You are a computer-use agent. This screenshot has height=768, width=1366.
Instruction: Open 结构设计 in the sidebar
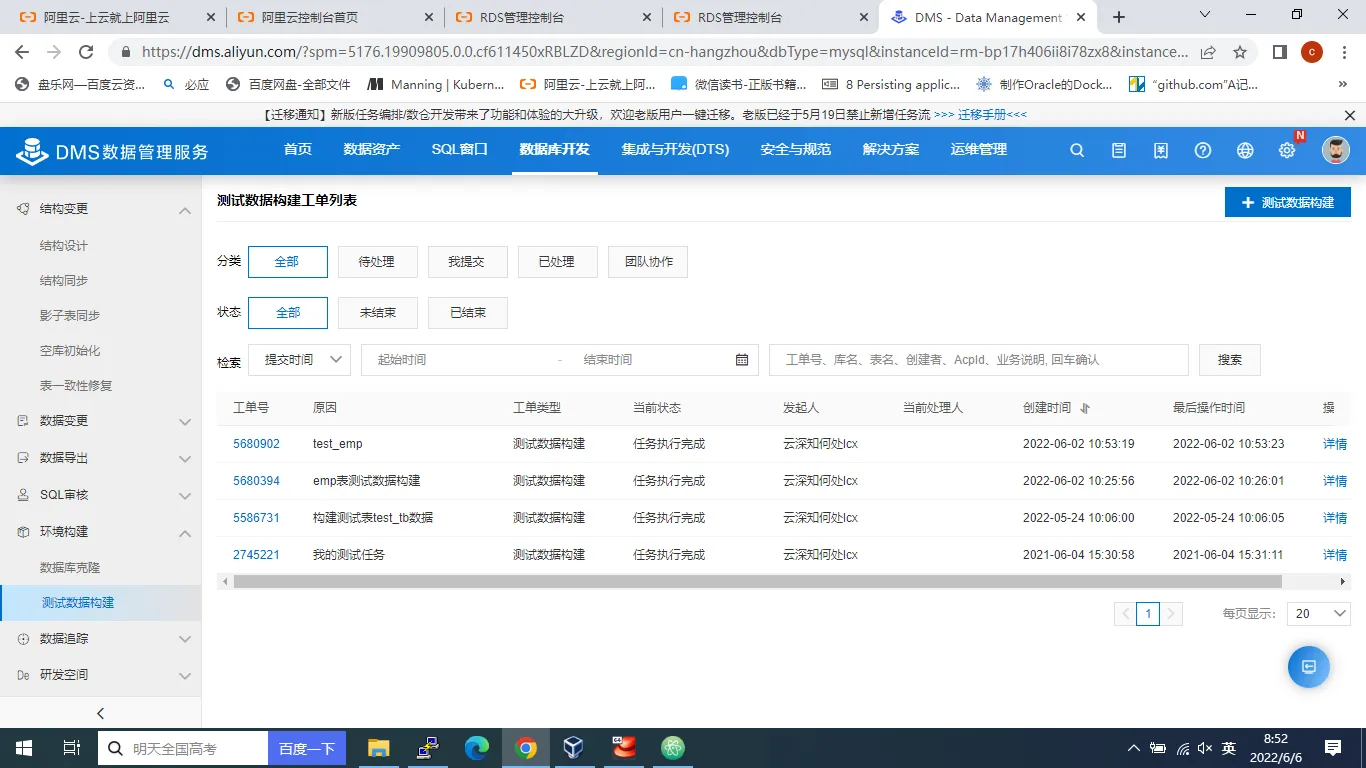pyautogui.click(x=64, y=246)
